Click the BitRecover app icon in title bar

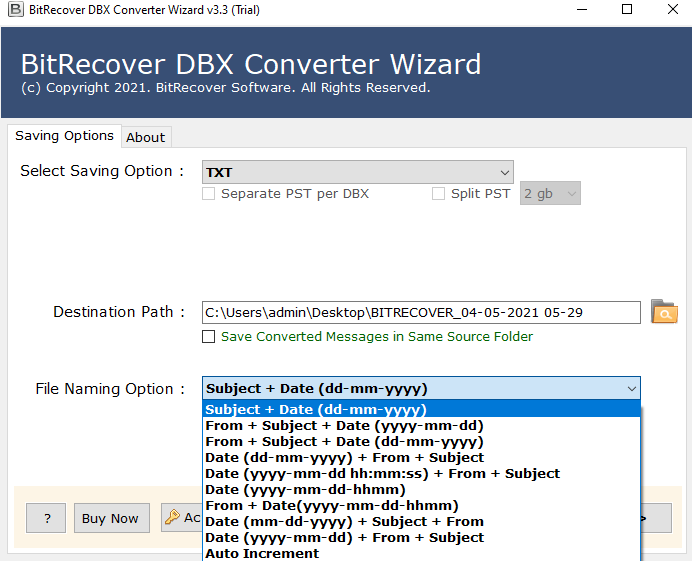tap(15, 9)
